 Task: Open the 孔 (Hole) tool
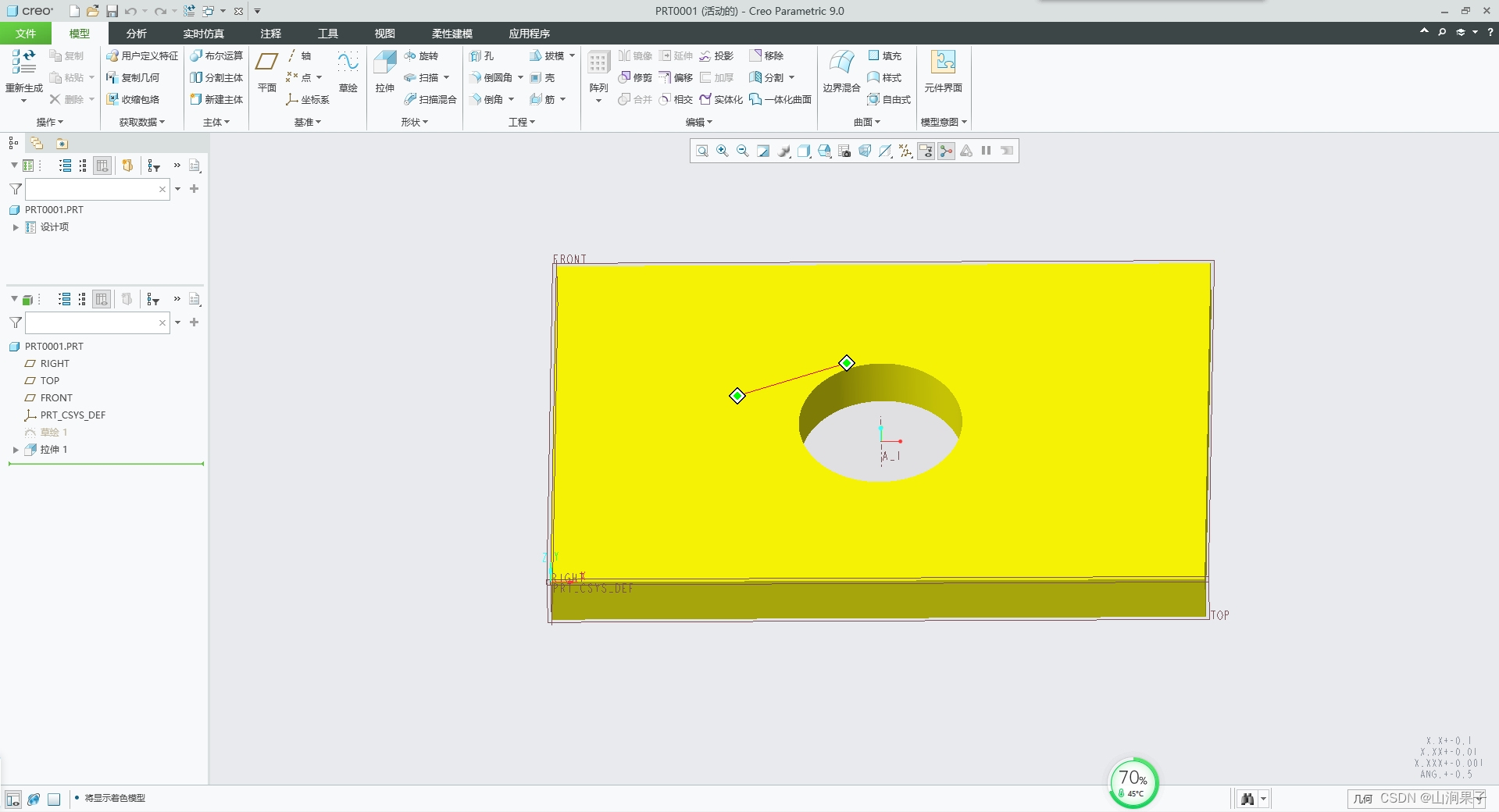coord(482,55)
